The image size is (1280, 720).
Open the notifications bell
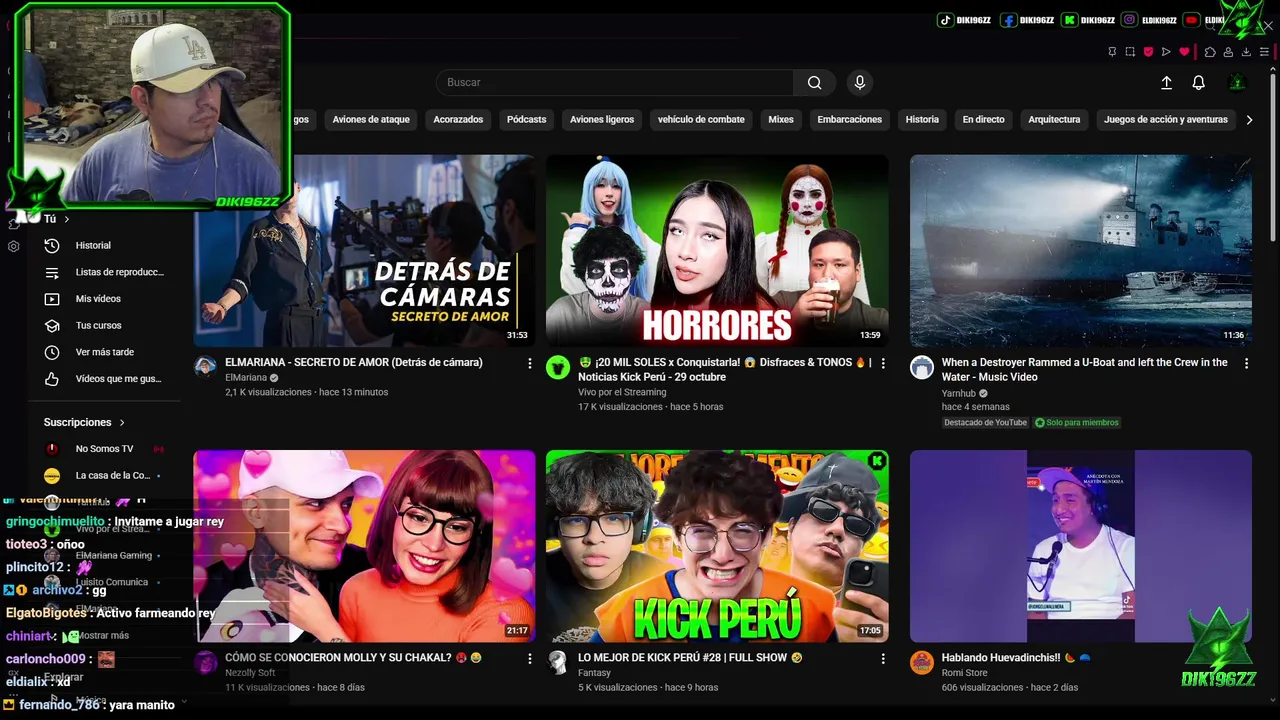click(1198, 83)
